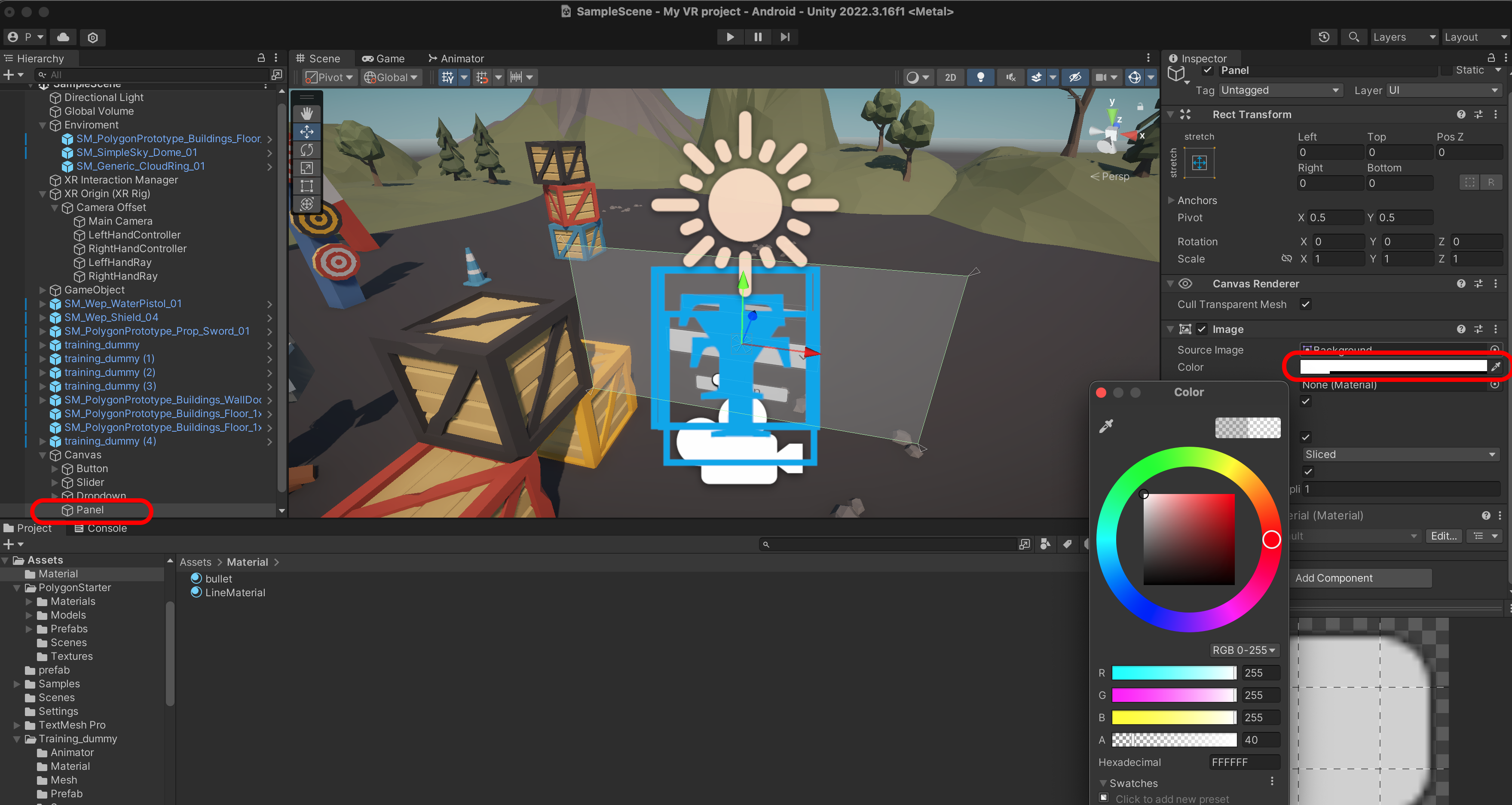
Task: Disable the Image component checkbox
Action: pyautogui.click(x=1202, y=329)
